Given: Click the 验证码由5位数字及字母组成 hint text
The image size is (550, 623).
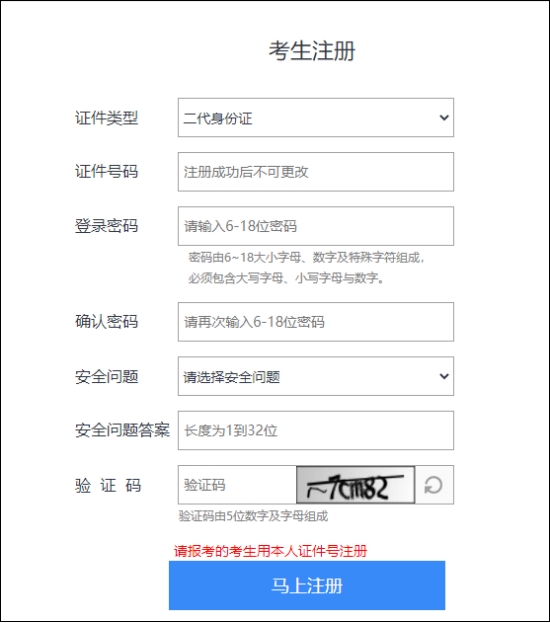Looking at the screenshot, I should [x=254, y=516].
